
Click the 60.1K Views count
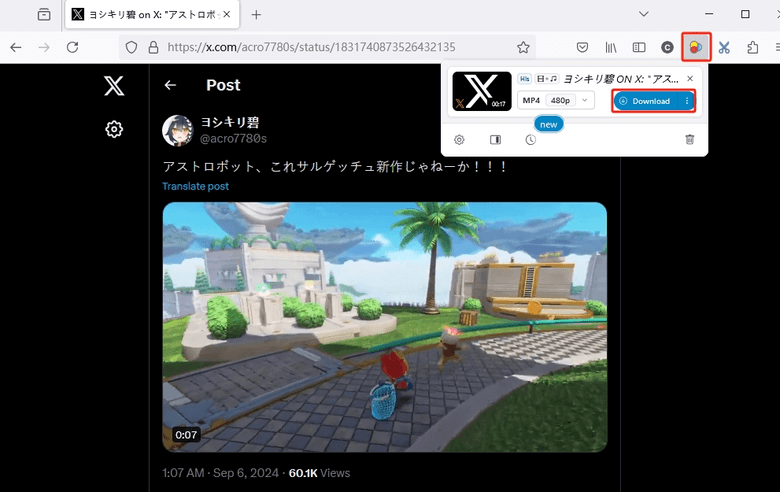click(x=319, y=473)
